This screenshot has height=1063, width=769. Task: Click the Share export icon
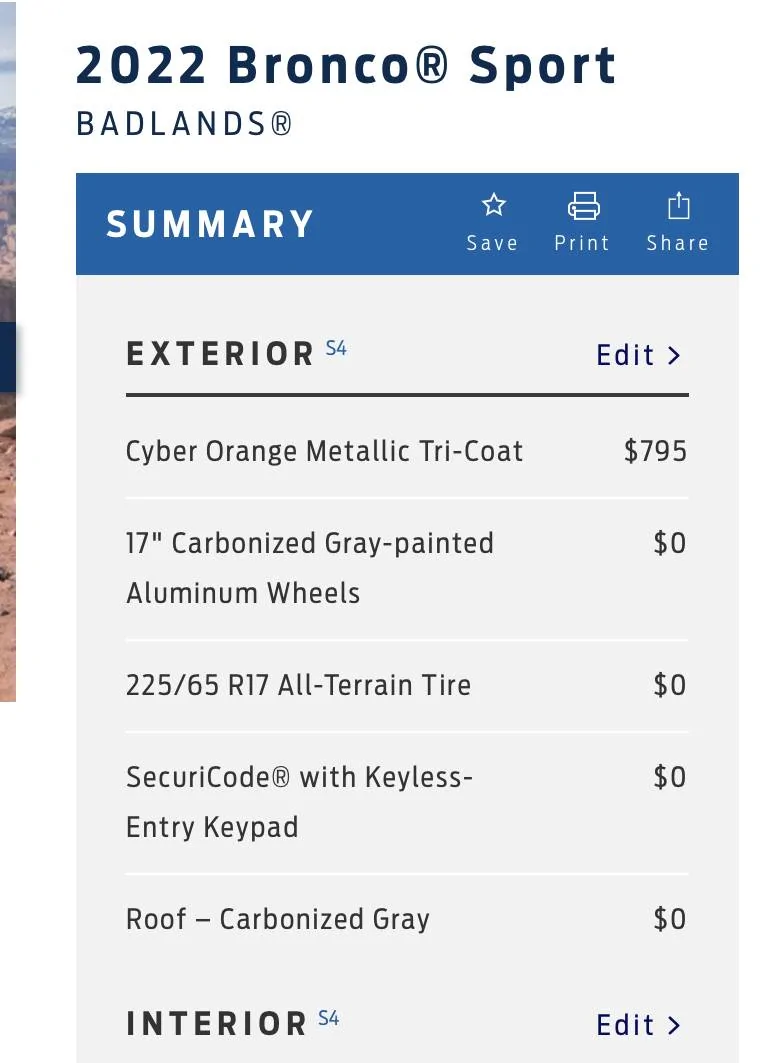click(678, 206)
